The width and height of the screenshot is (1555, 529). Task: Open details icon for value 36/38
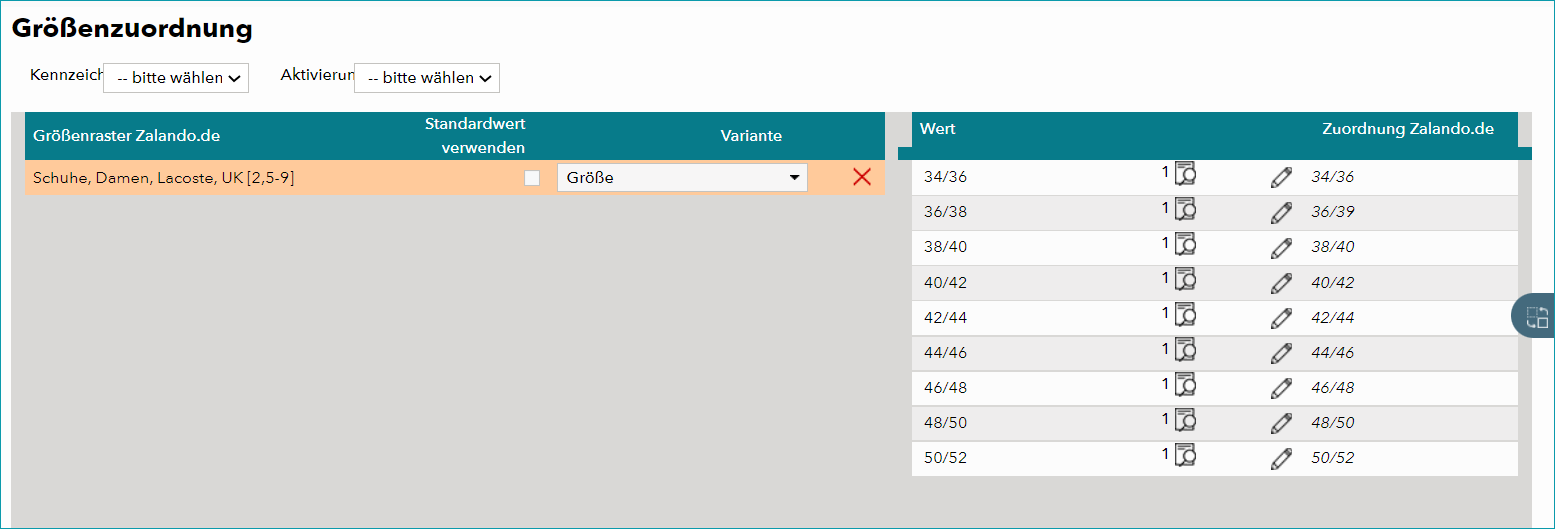[1185, 209]
